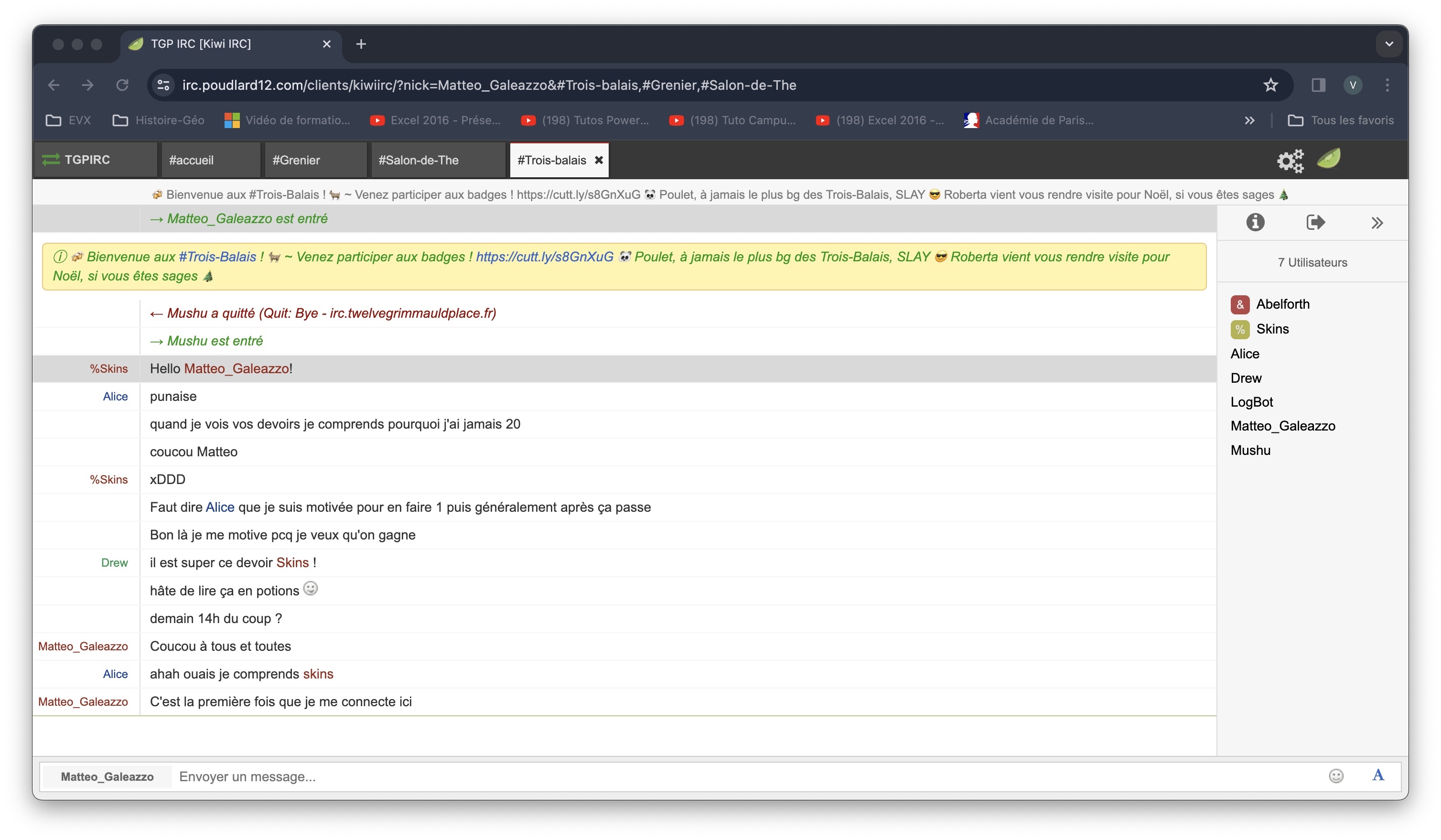The width and height of the screenshot is (1441, 840).
Task: Open the text formatting A icon
Action: (x=1378, y=775)
